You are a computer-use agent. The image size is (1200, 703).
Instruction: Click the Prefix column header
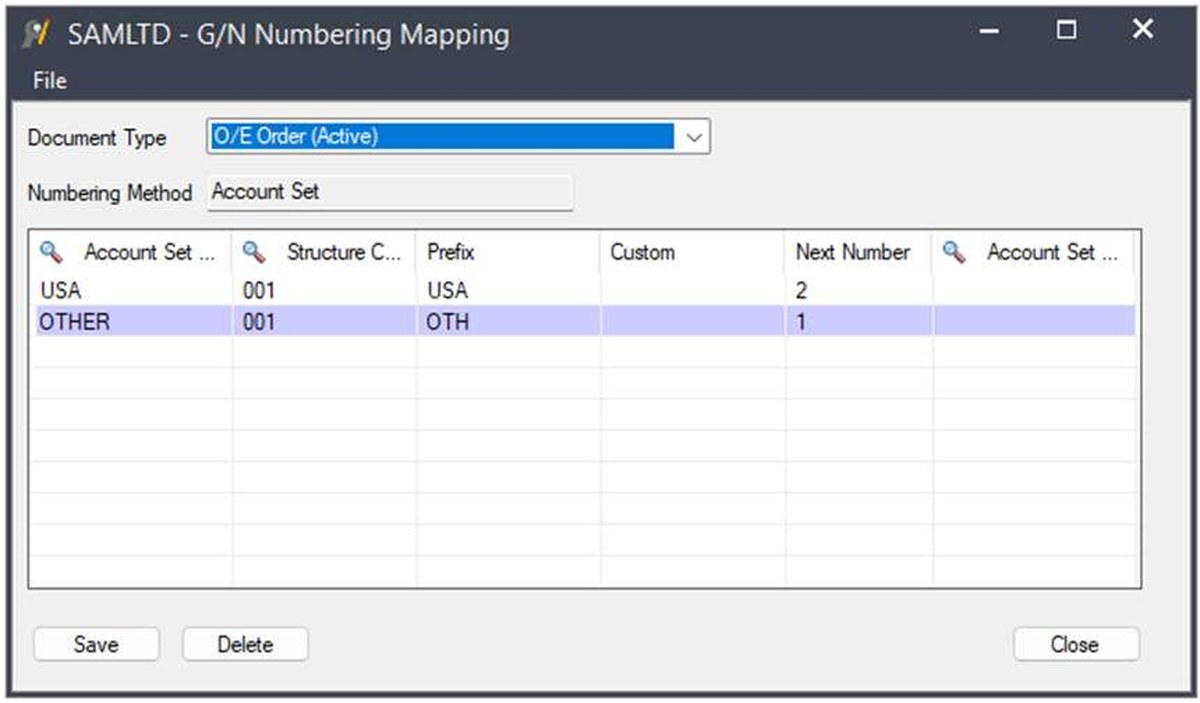tap(508, 252)
